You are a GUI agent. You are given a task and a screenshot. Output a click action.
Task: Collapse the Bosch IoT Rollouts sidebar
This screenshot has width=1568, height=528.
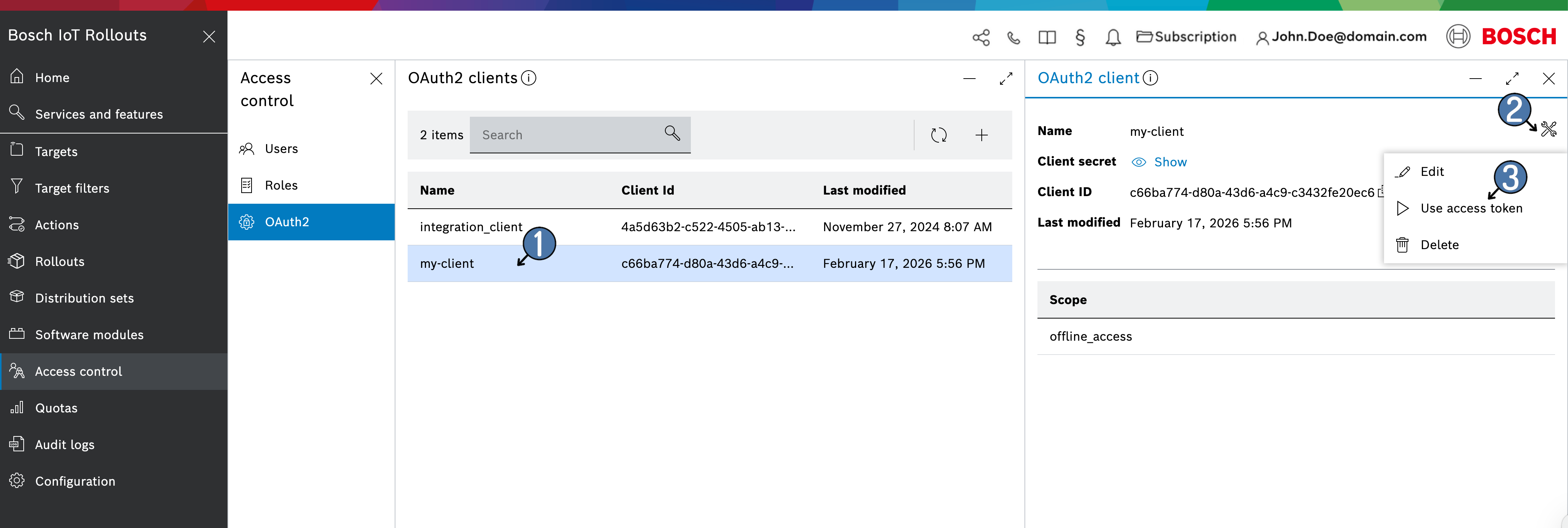click(x=209, y=37)
